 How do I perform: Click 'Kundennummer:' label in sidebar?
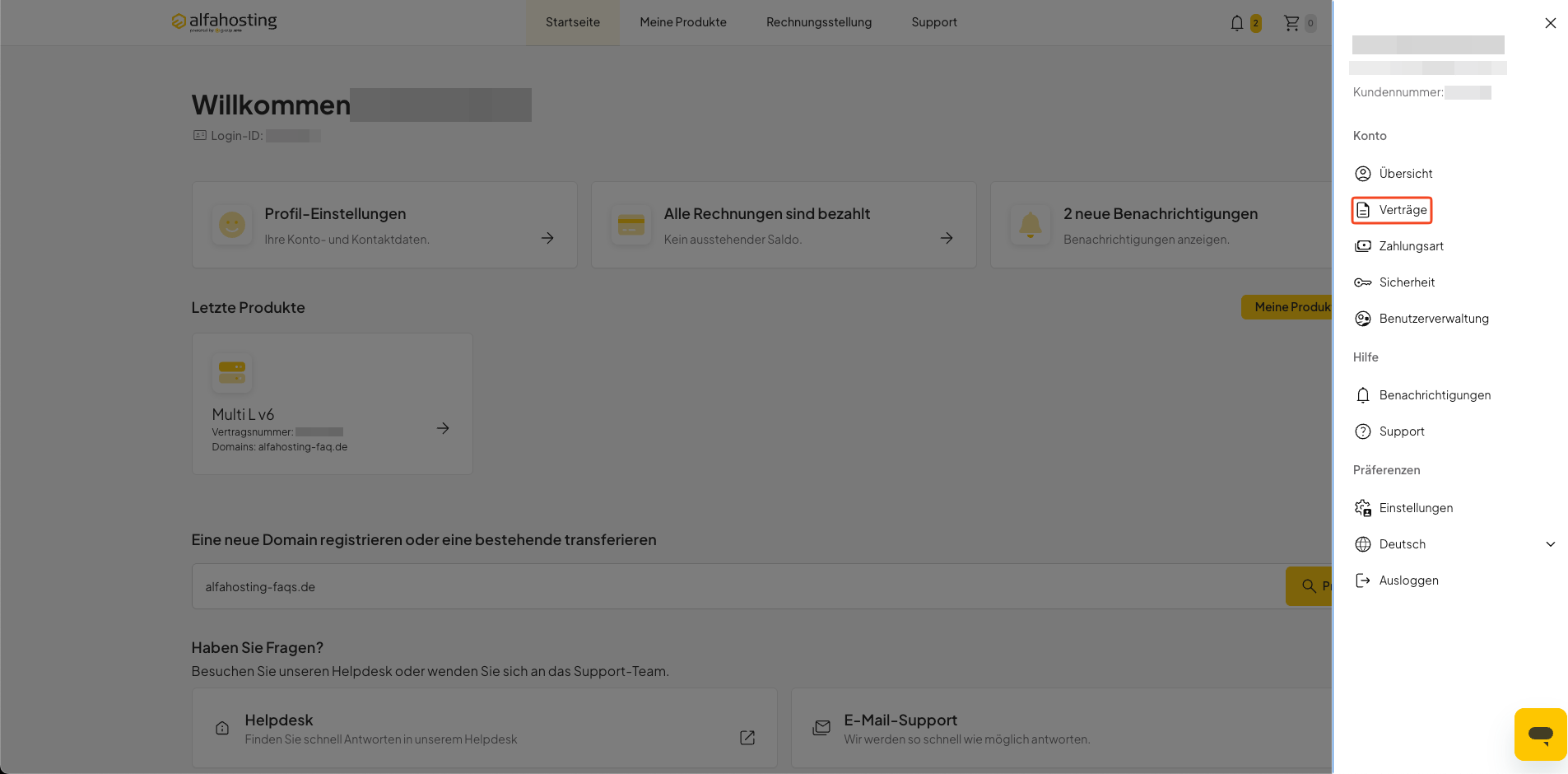tap(1398, 92)
